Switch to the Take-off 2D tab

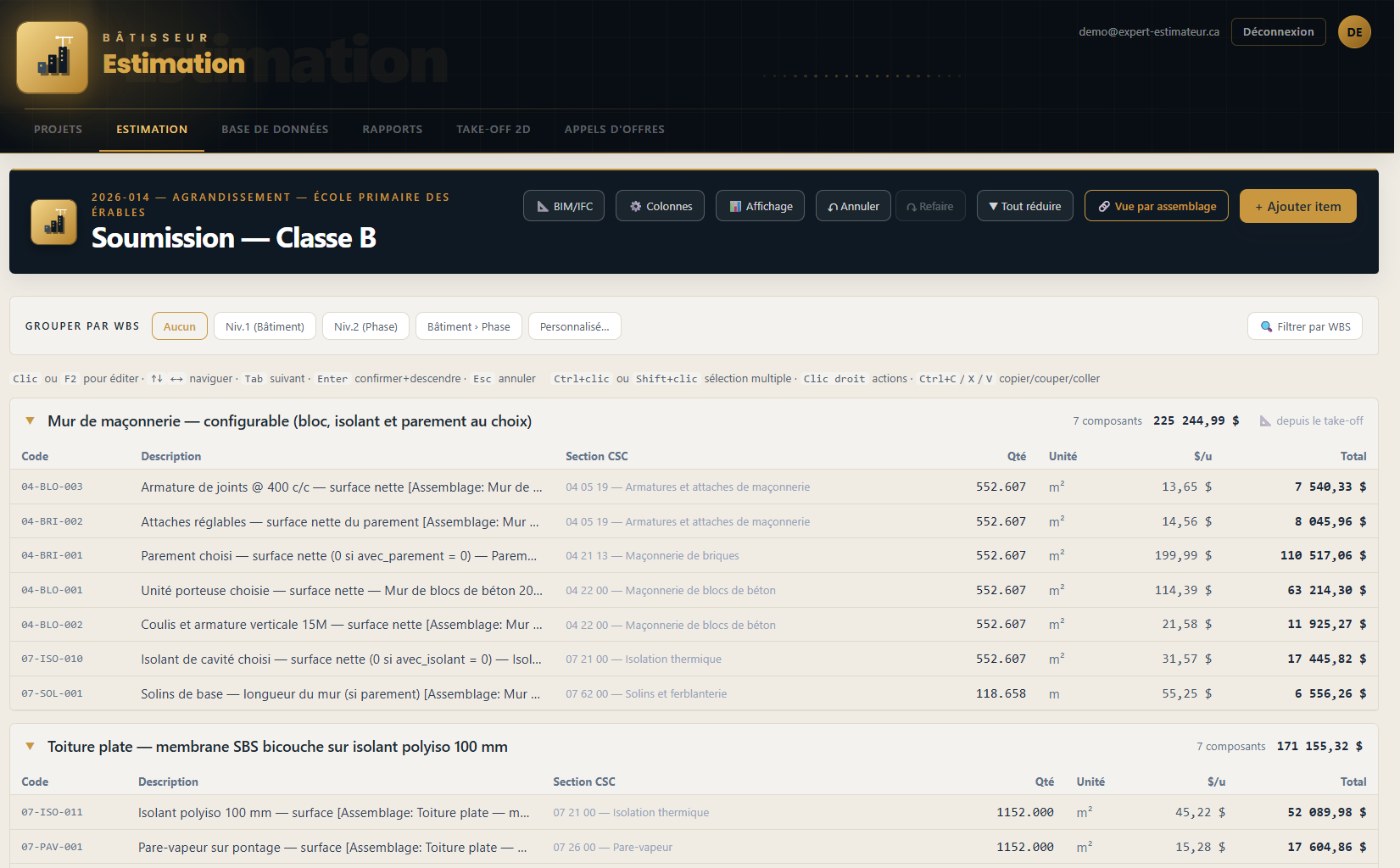pyautogui.click(x=493, y=129)
